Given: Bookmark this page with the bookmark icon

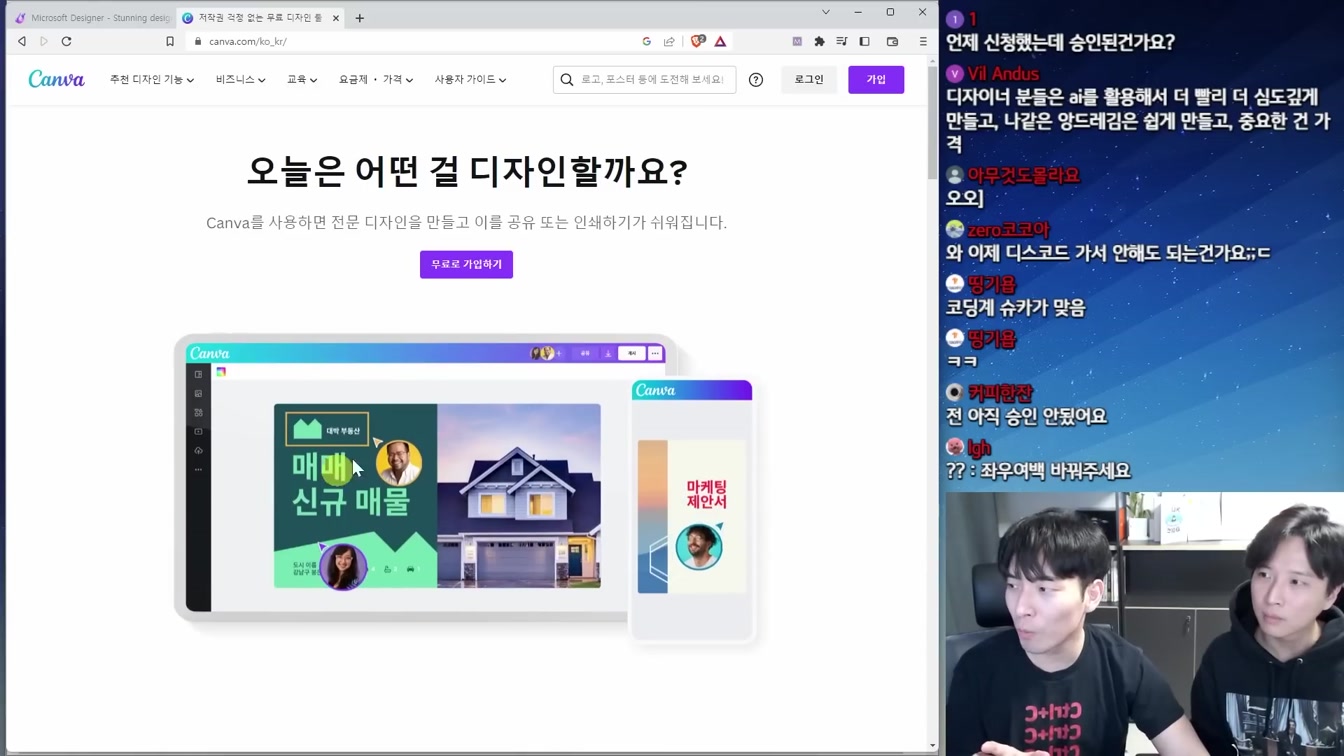Looking at the screenshot, I should point(170,41).
